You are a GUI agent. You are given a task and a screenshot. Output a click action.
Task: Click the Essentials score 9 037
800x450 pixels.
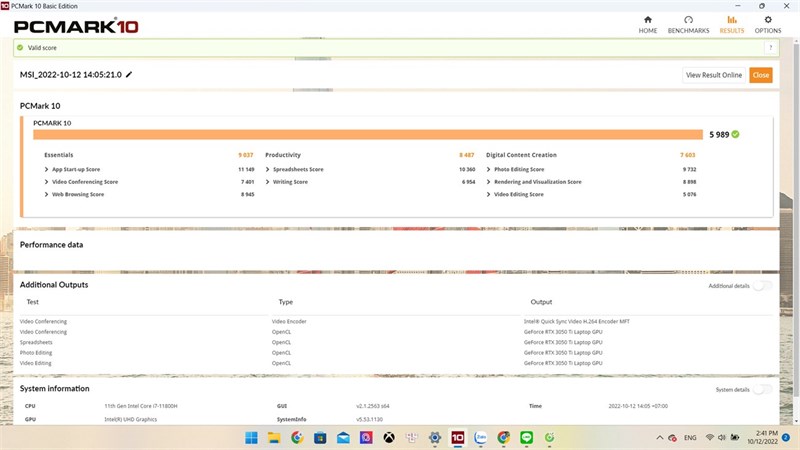tap(245, 155)
